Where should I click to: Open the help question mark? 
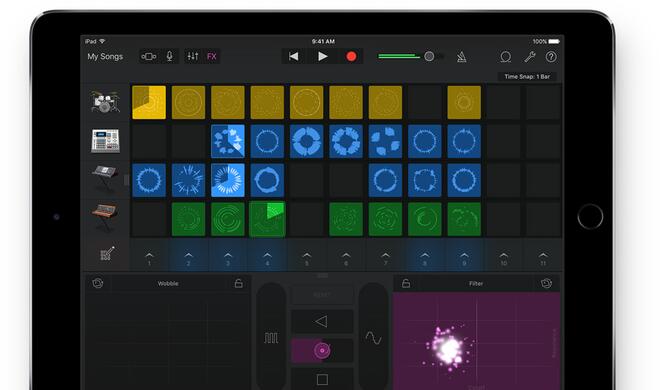pos(551,57)
